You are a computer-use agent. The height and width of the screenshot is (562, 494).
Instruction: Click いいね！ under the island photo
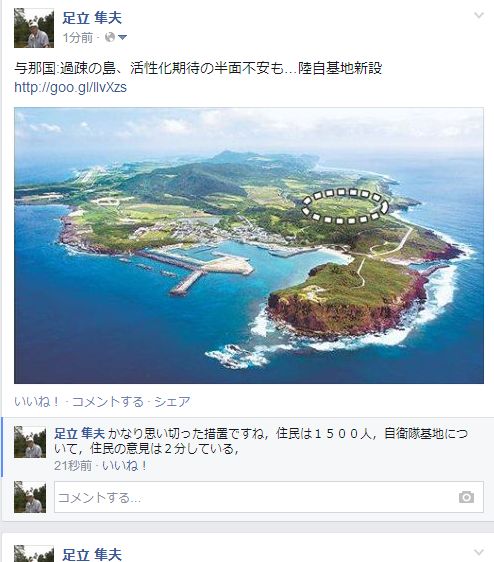[x=37, y=401]
